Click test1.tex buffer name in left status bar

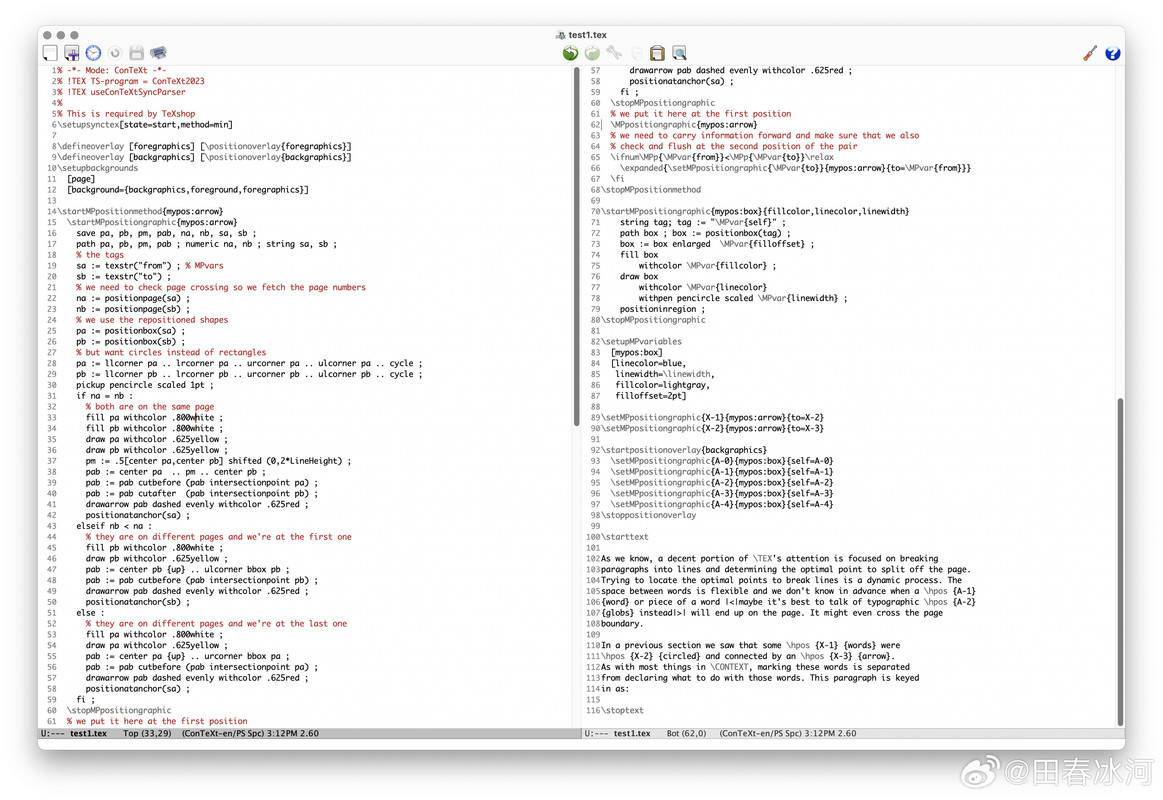click(88, 733)
